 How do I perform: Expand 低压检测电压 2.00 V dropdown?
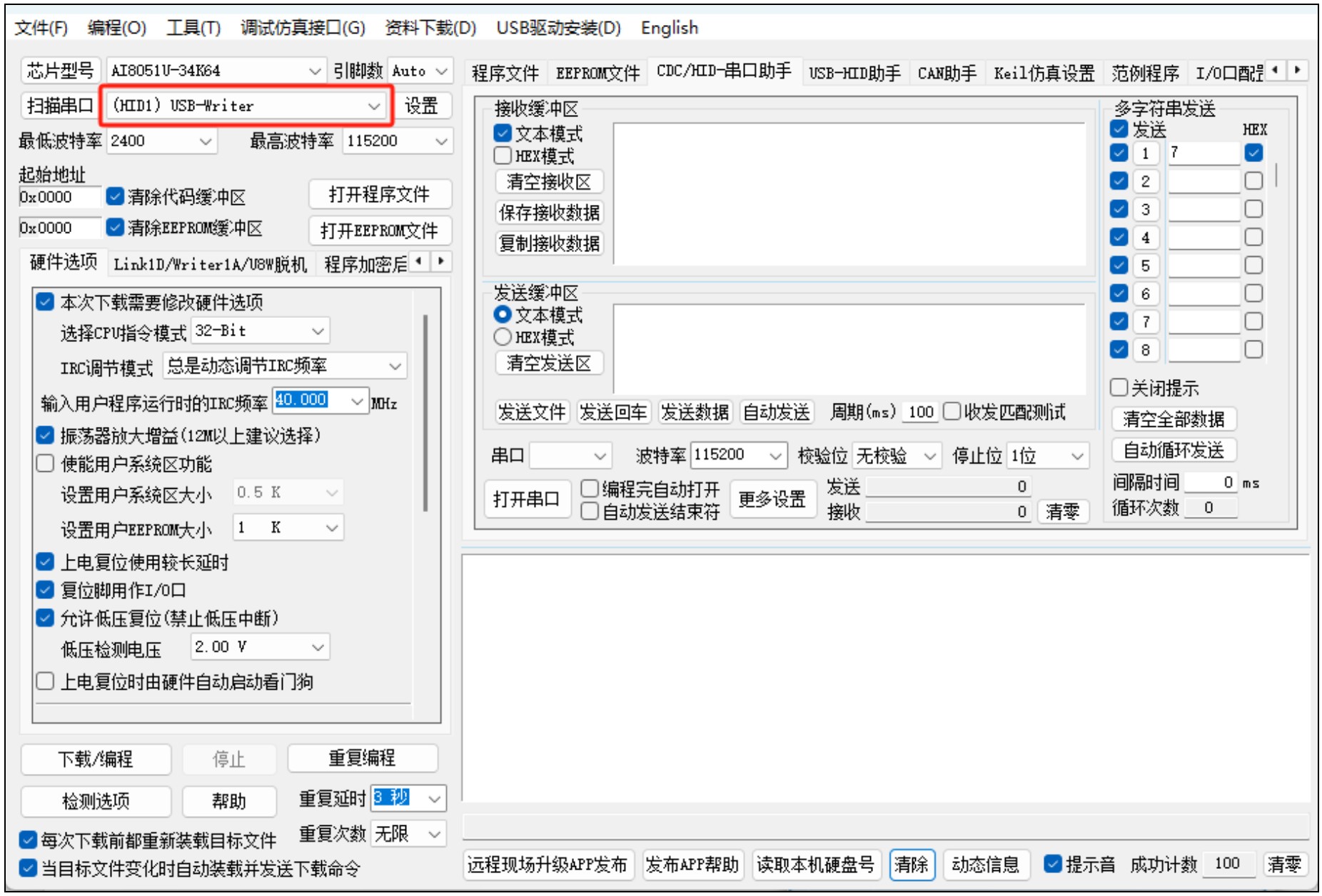click(318, 648)
